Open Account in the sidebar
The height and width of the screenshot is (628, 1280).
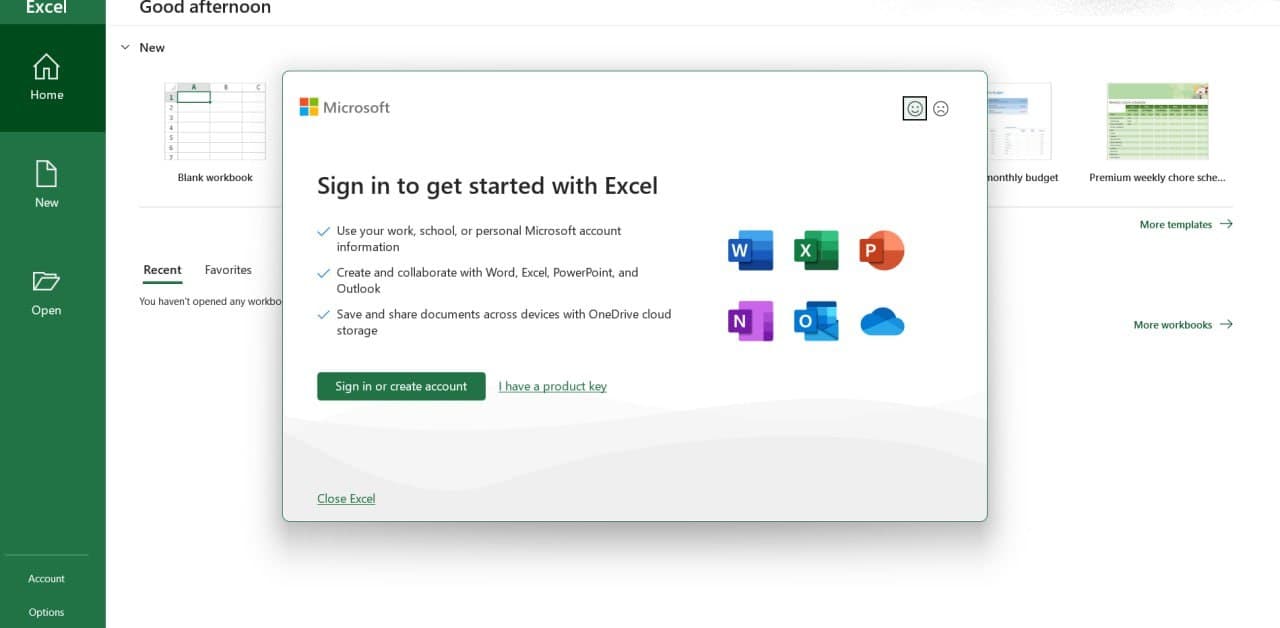click(x=46, y=579)
